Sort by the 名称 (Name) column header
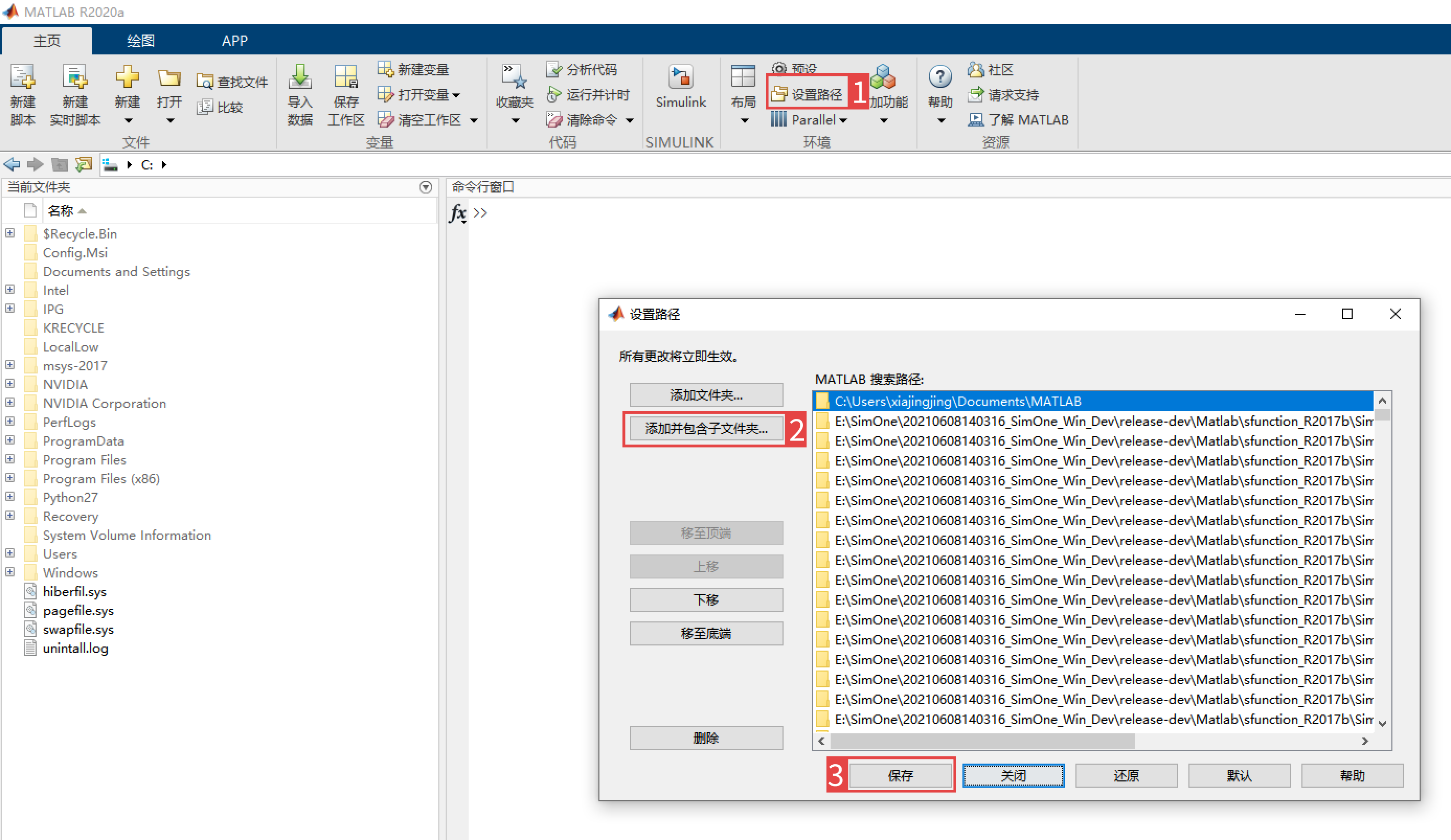This screenshot has height=840, width=1451. [x=61, y=211]
